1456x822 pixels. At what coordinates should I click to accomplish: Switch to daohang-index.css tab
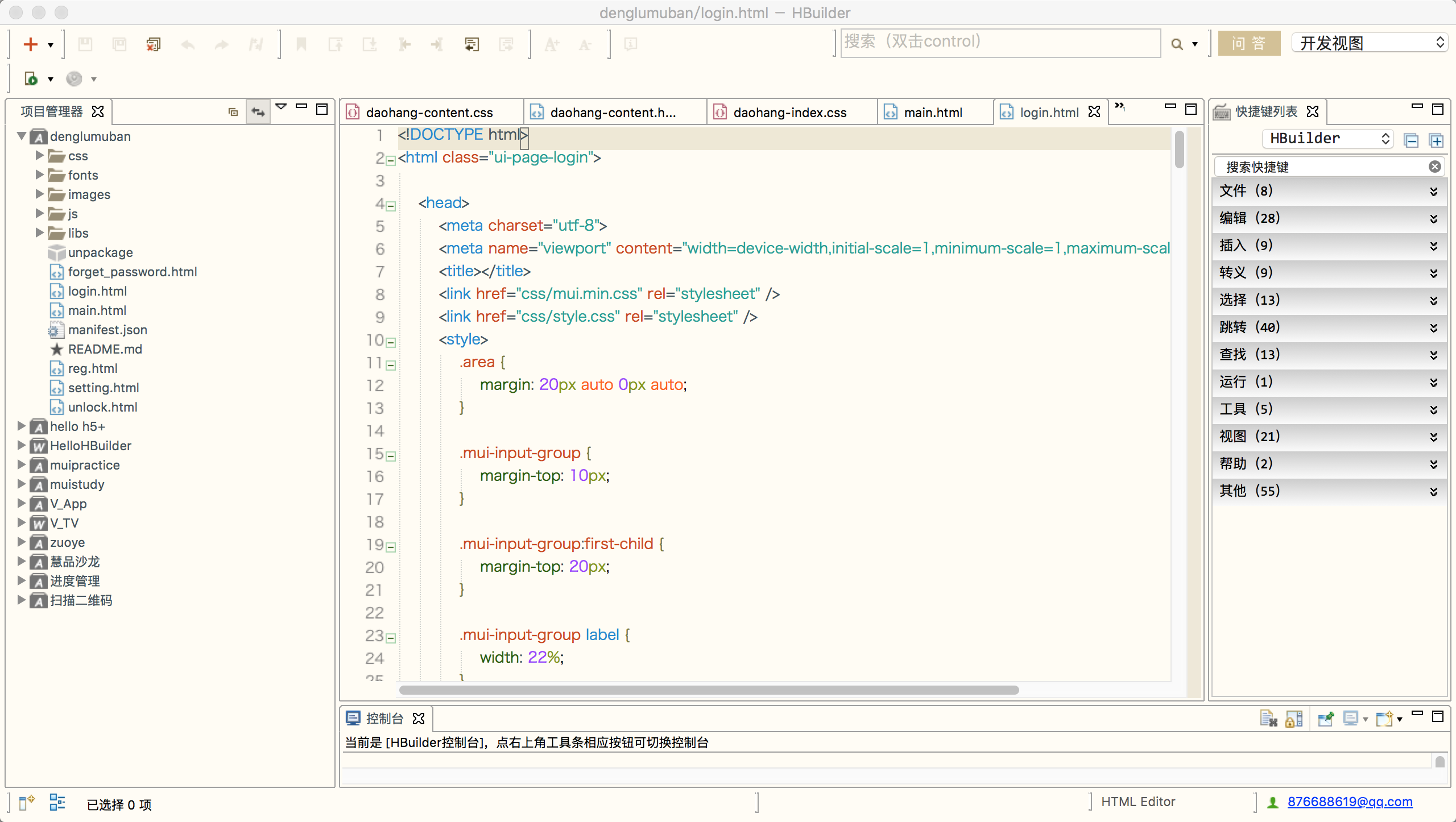click(x=789, y=113)
